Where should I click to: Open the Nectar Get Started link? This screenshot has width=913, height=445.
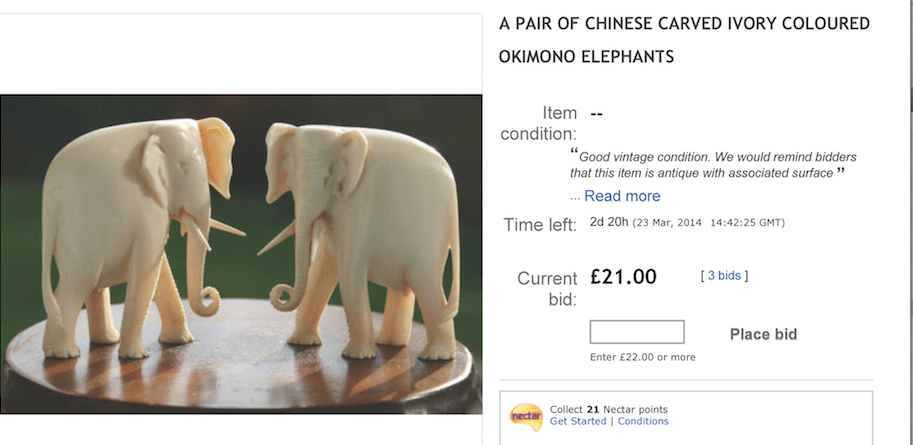click(578, 421)
